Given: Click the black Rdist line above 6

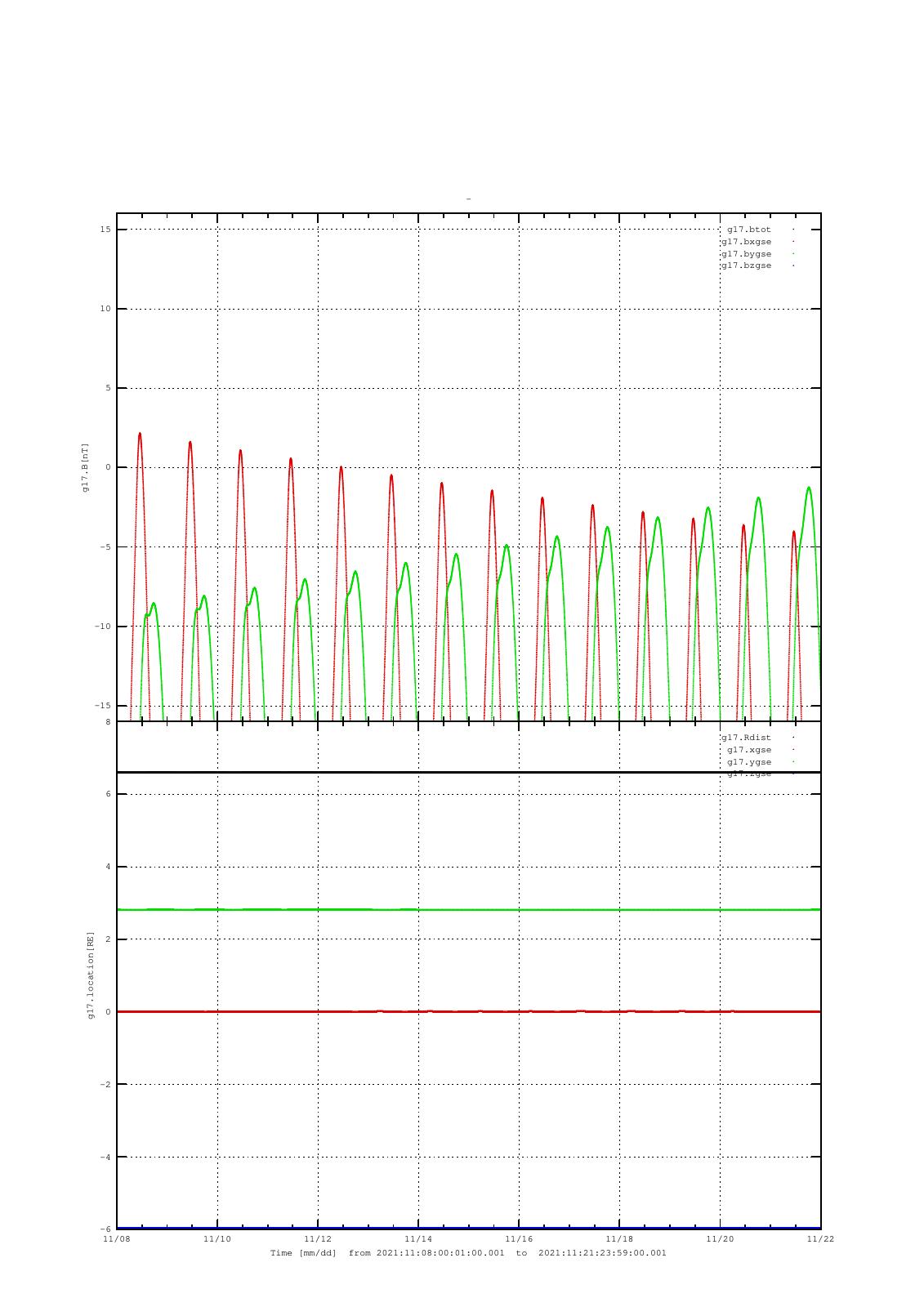Looking at the screenshot, I should (x=469, y=772).
